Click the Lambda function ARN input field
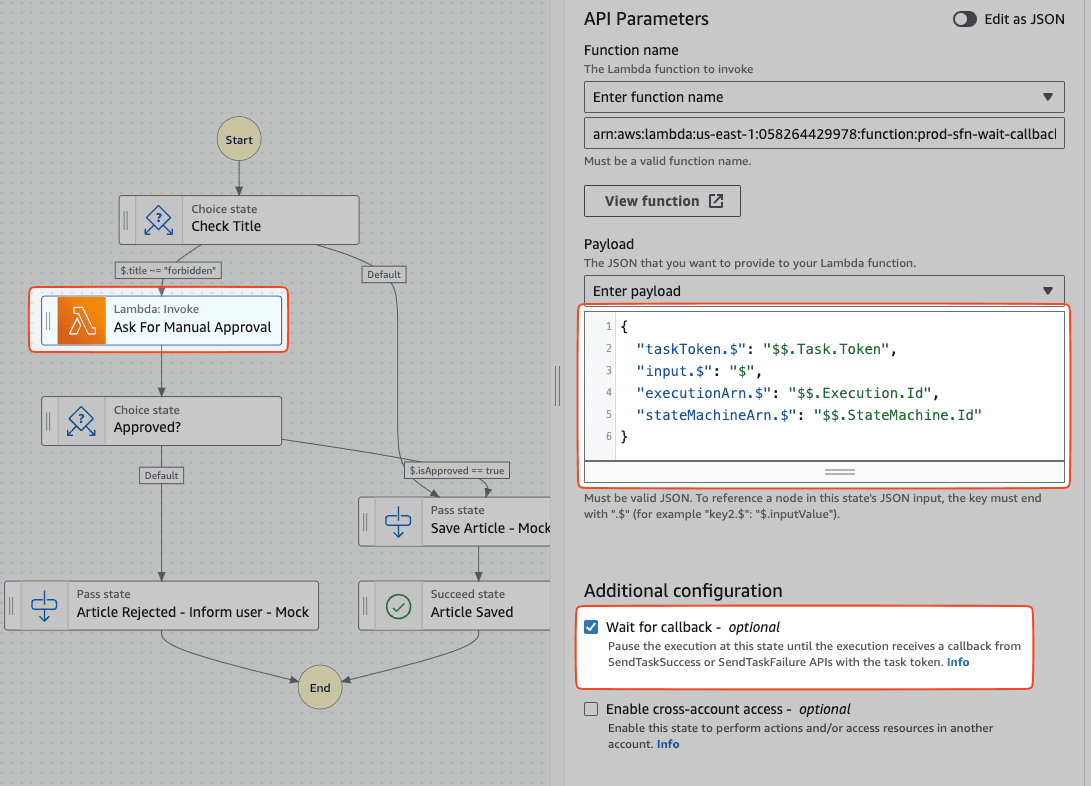This screenshot has width=1091, height=786. click(x=824, y=132)
